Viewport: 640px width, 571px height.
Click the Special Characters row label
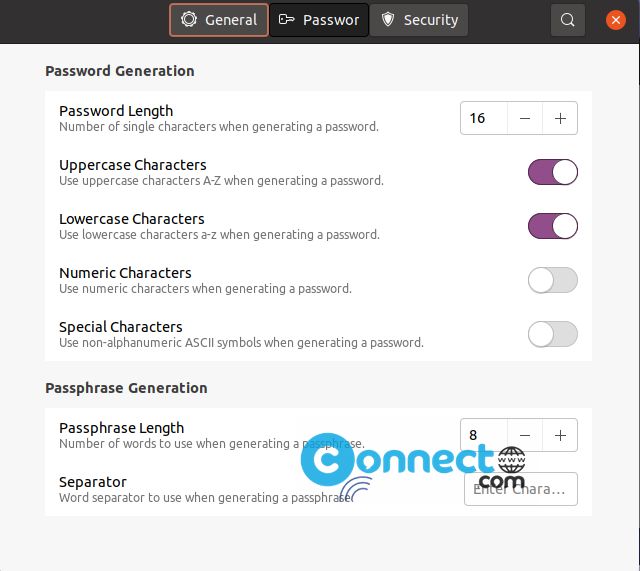121,327
